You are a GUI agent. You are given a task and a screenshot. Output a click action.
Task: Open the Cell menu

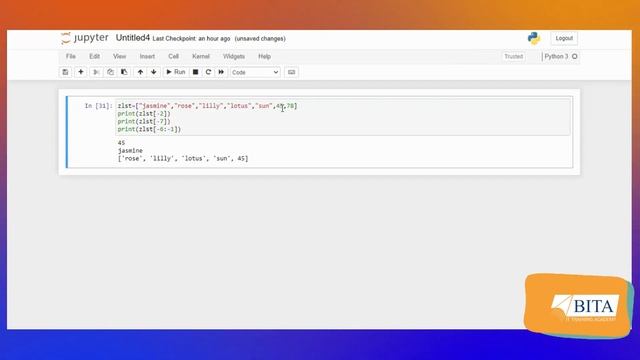(x=173, y=56)
